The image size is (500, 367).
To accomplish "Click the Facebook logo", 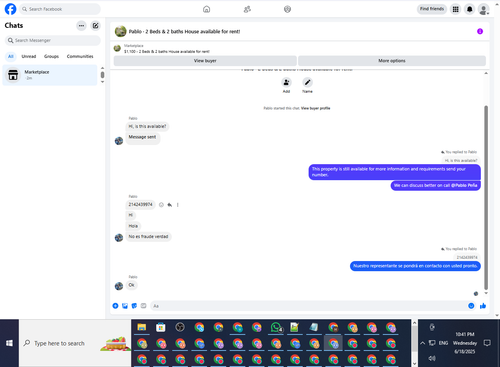I will (x=10, y=9).
